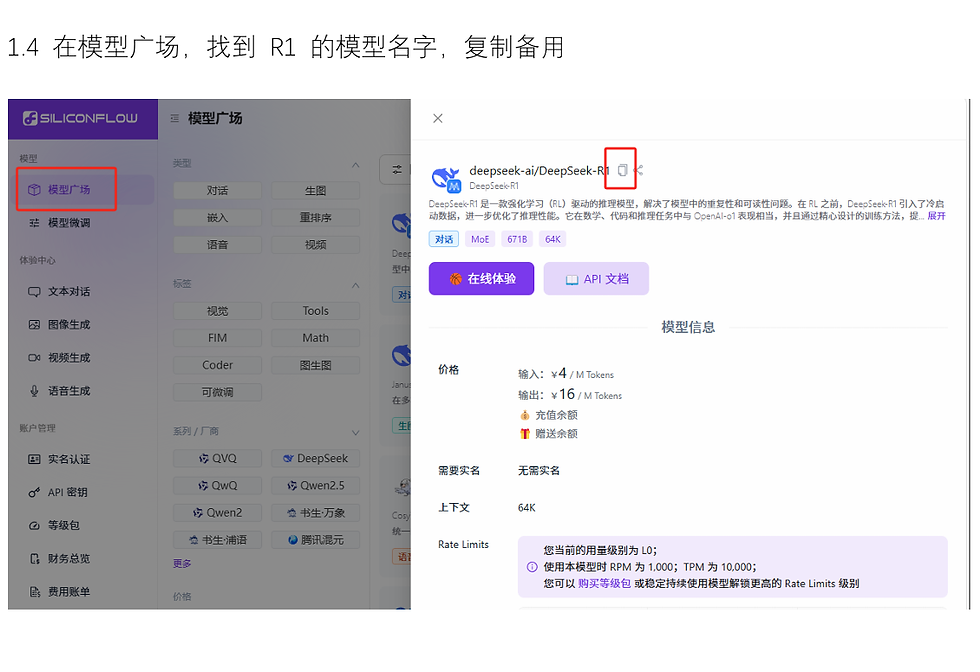Filter by QVQ vendor

[x=218, y=458]
